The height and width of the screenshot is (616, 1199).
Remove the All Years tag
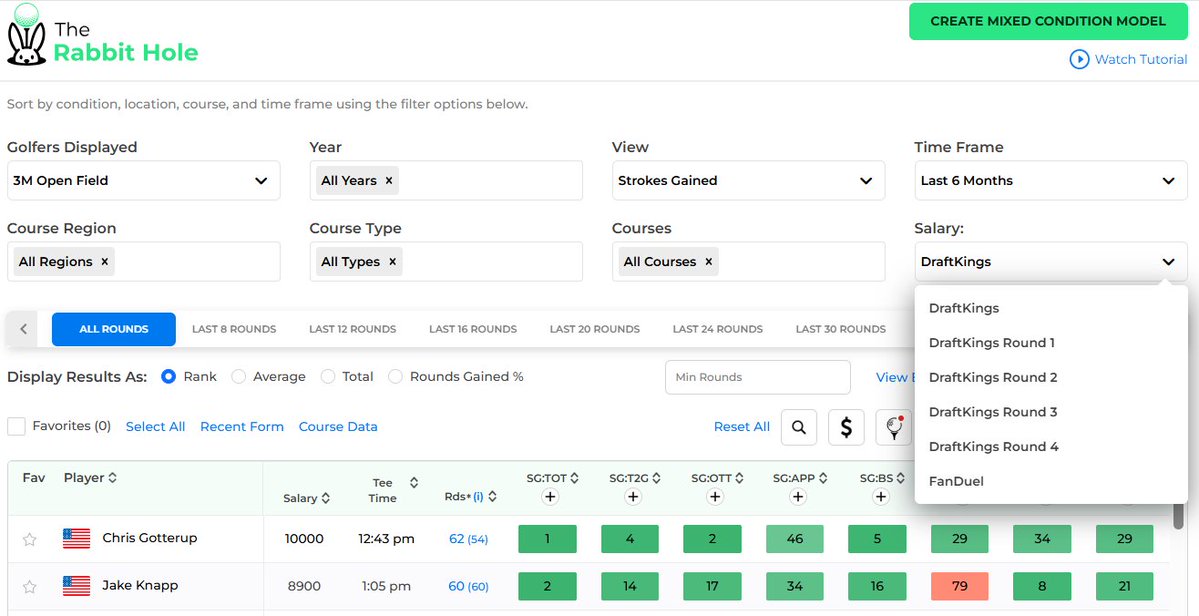pos(388,181)
